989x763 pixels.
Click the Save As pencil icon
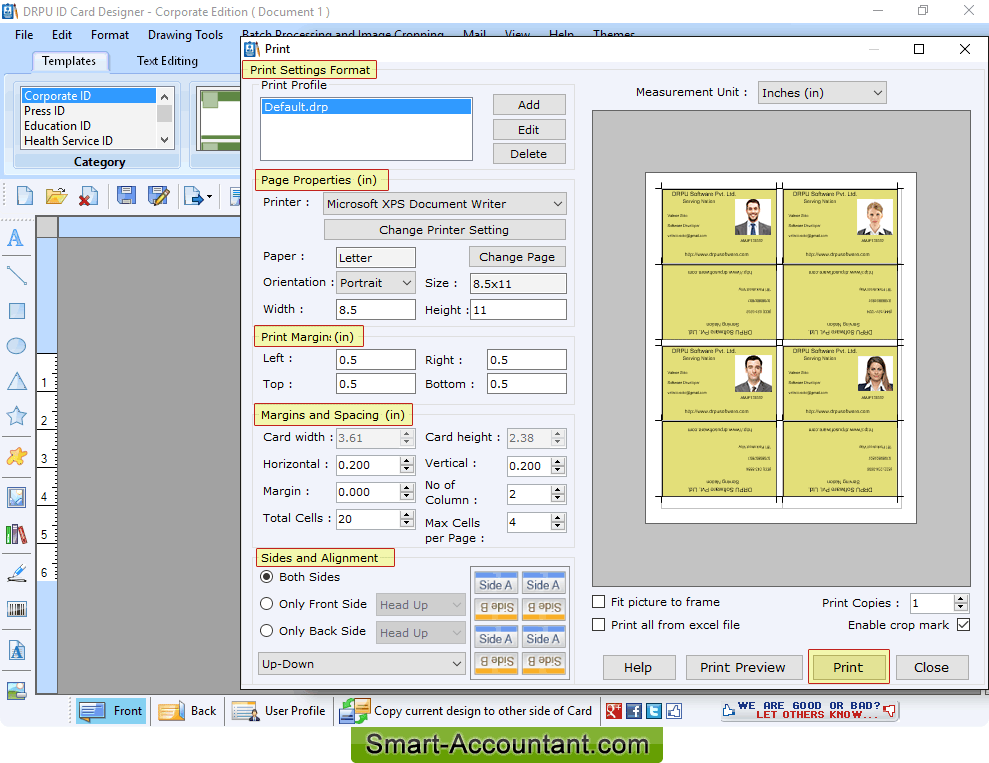pyautogui.click(x=158, y=195)
